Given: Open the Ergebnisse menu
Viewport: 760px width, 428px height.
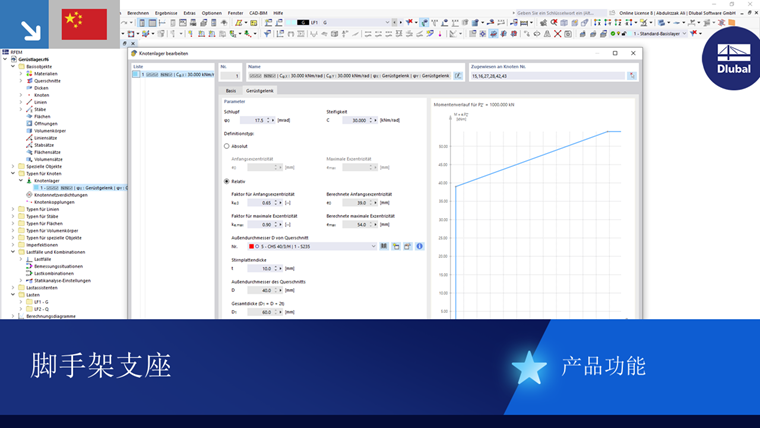Looking at the screenshot, I should tap(166, 13).
